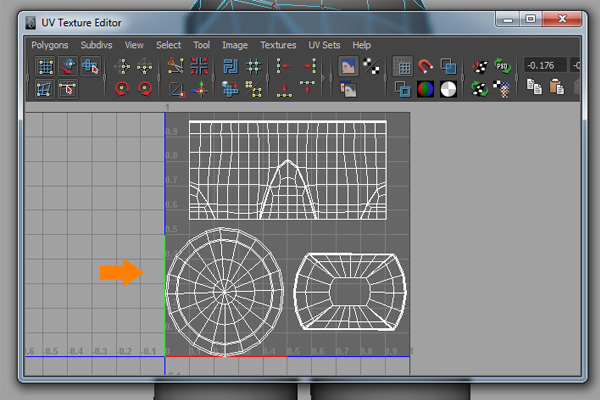Select the UV Lattice tool
This screenshot has width=600, height=400.
pos(45,67)
